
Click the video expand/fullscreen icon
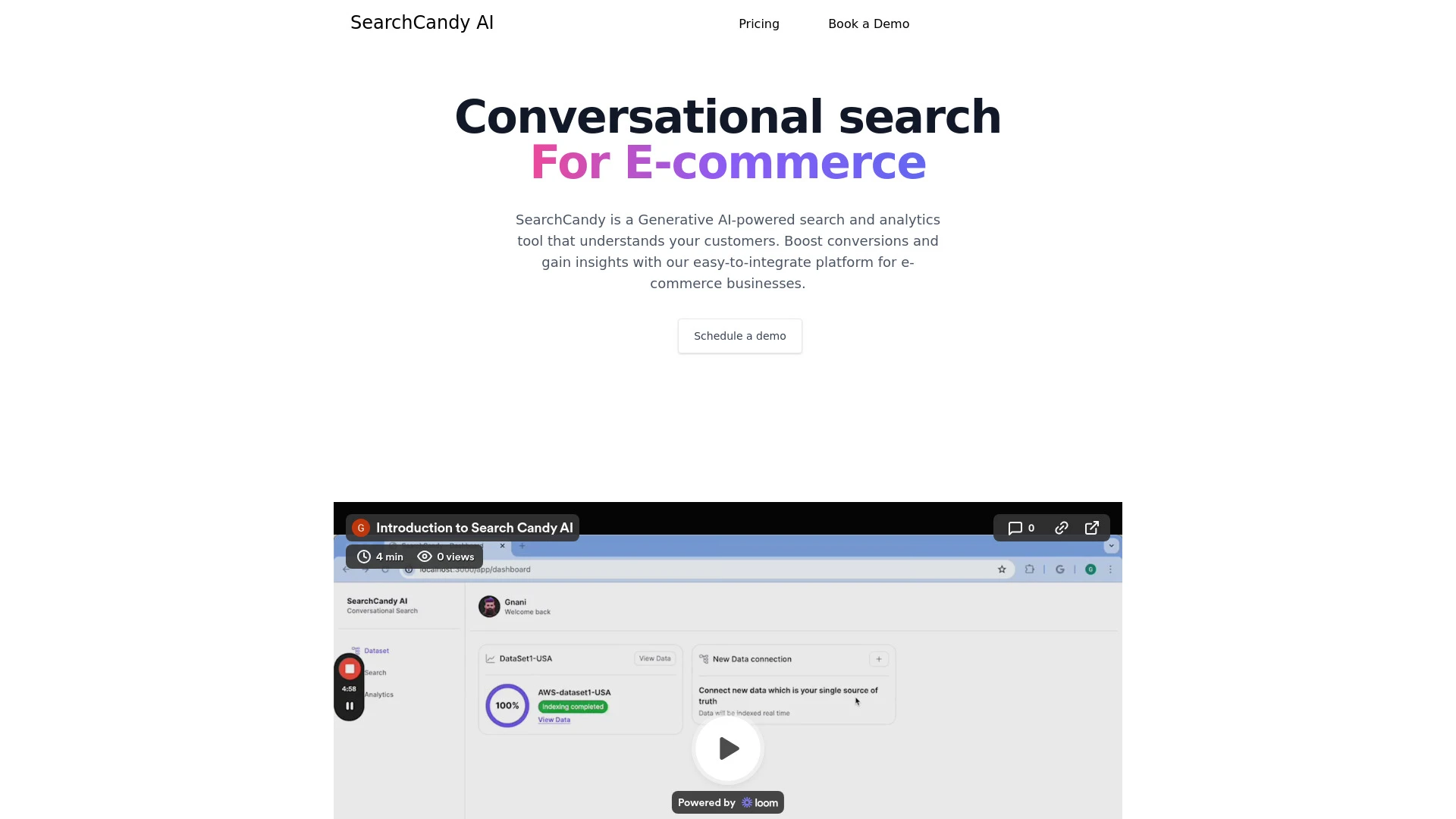click(1091, 527)
